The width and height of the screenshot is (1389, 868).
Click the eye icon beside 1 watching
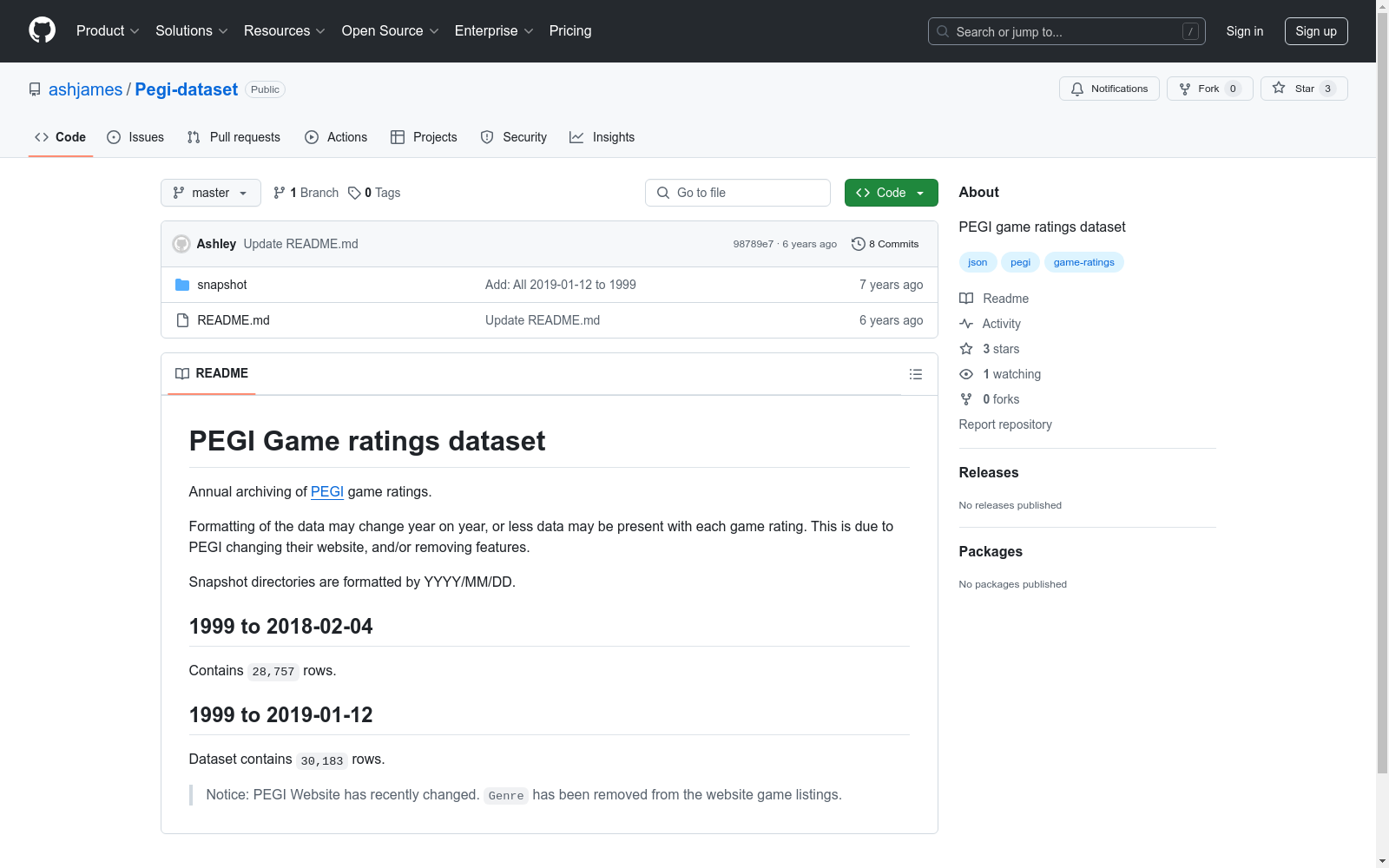click(966, 374)
